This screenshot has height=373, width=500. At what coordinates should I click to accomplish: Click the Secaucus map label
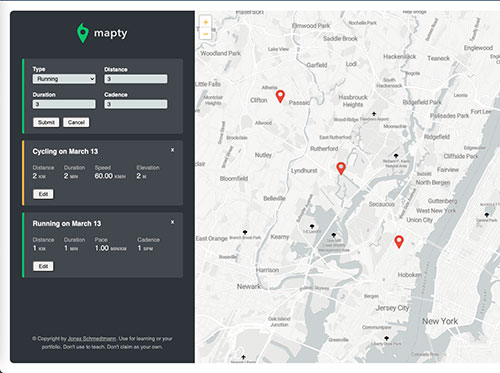[381, 204]
